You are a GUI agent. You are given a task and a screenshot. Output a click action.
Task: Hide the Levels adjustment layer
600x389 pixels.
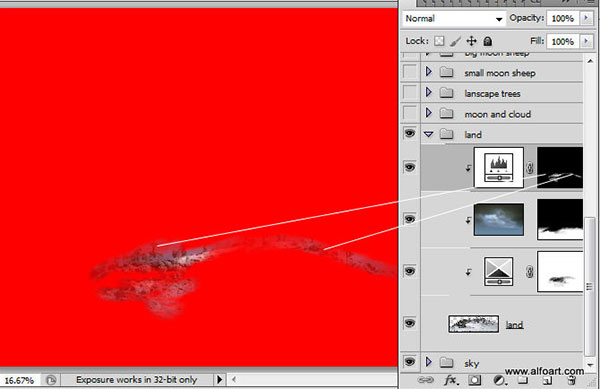point(410,167)
